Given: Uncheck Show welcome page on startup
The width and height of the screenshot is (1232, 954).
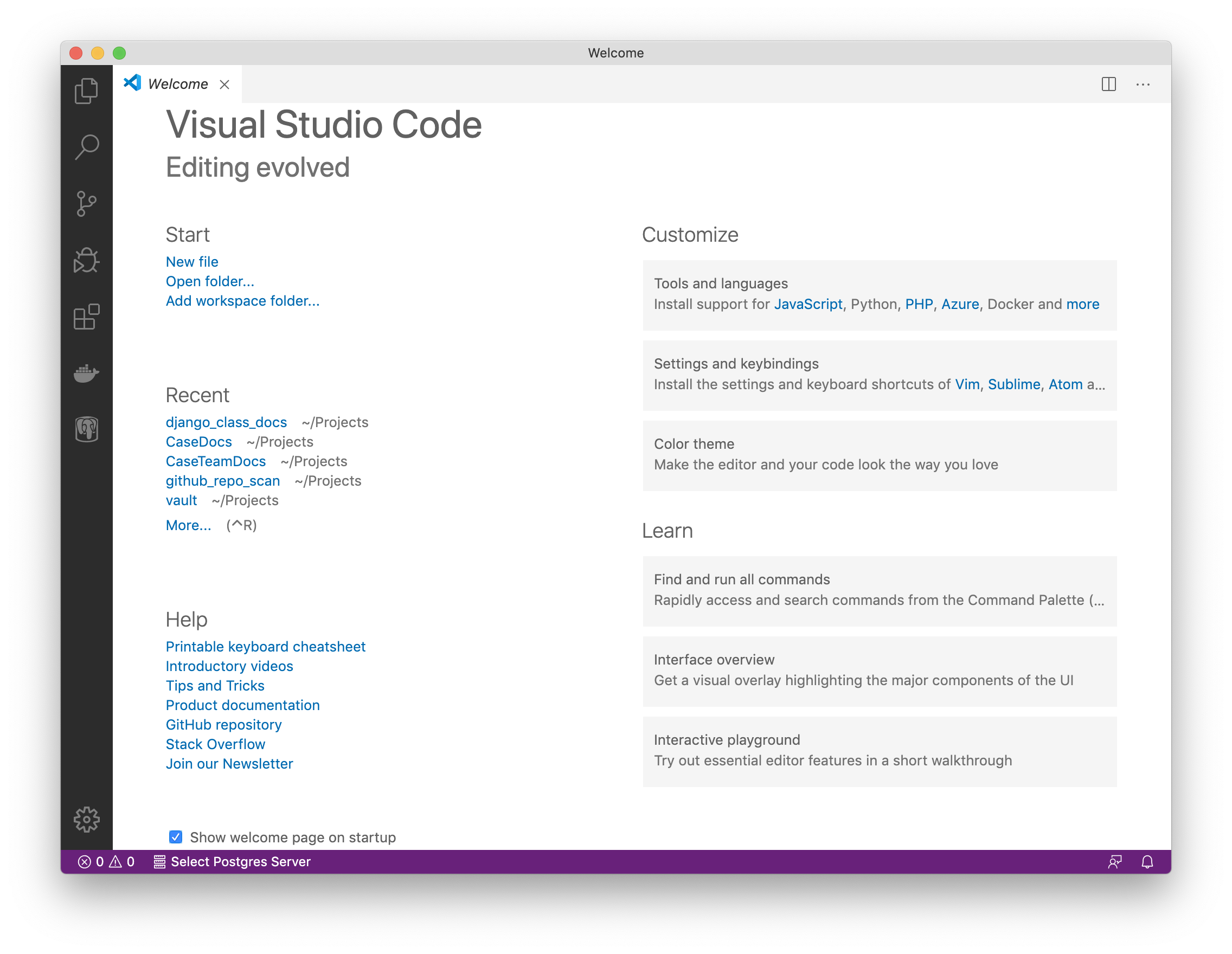Looking at the screenshot, I should 176,837.
